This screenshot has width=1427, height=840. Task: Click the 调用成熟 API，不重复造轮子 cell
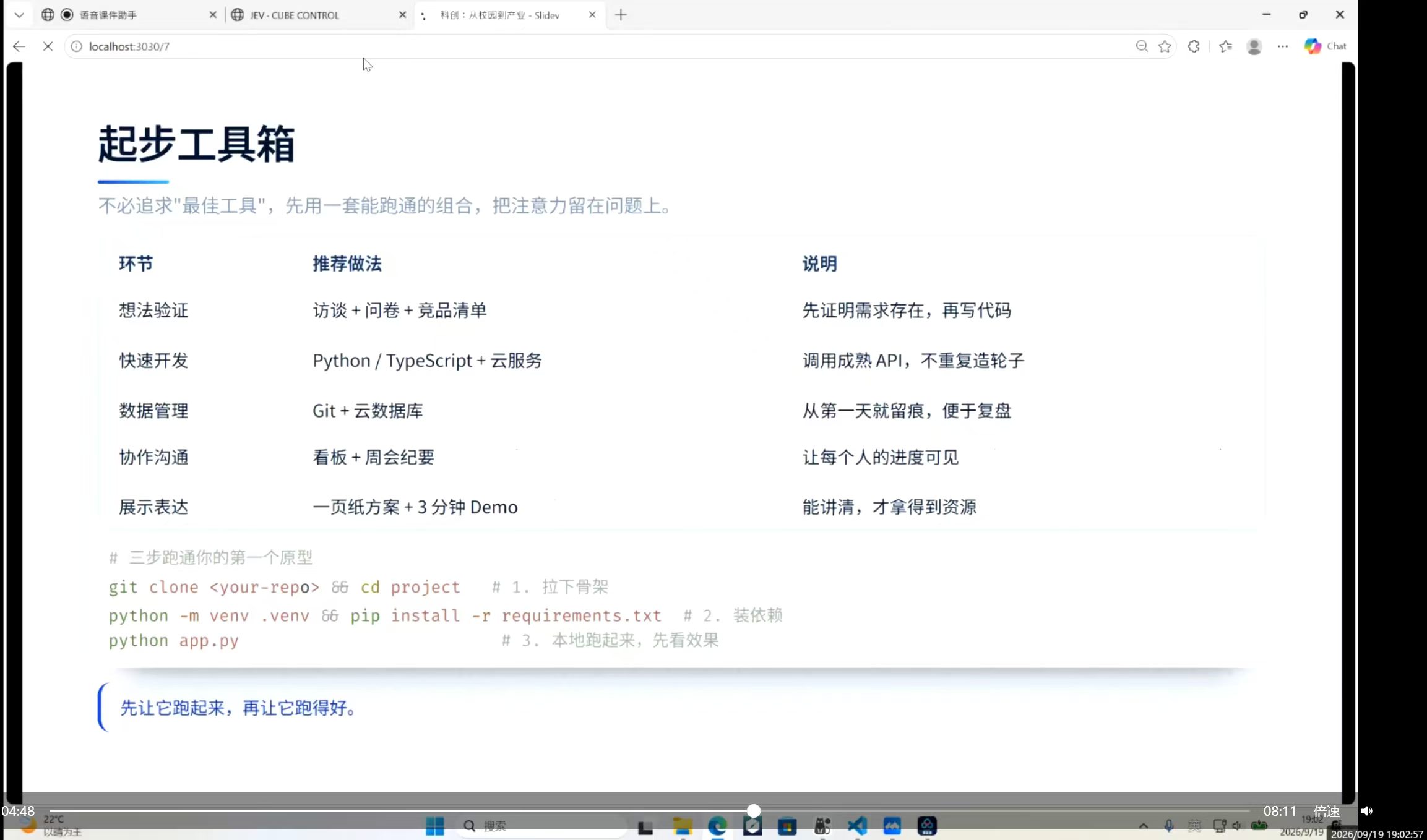click(914, 361)
